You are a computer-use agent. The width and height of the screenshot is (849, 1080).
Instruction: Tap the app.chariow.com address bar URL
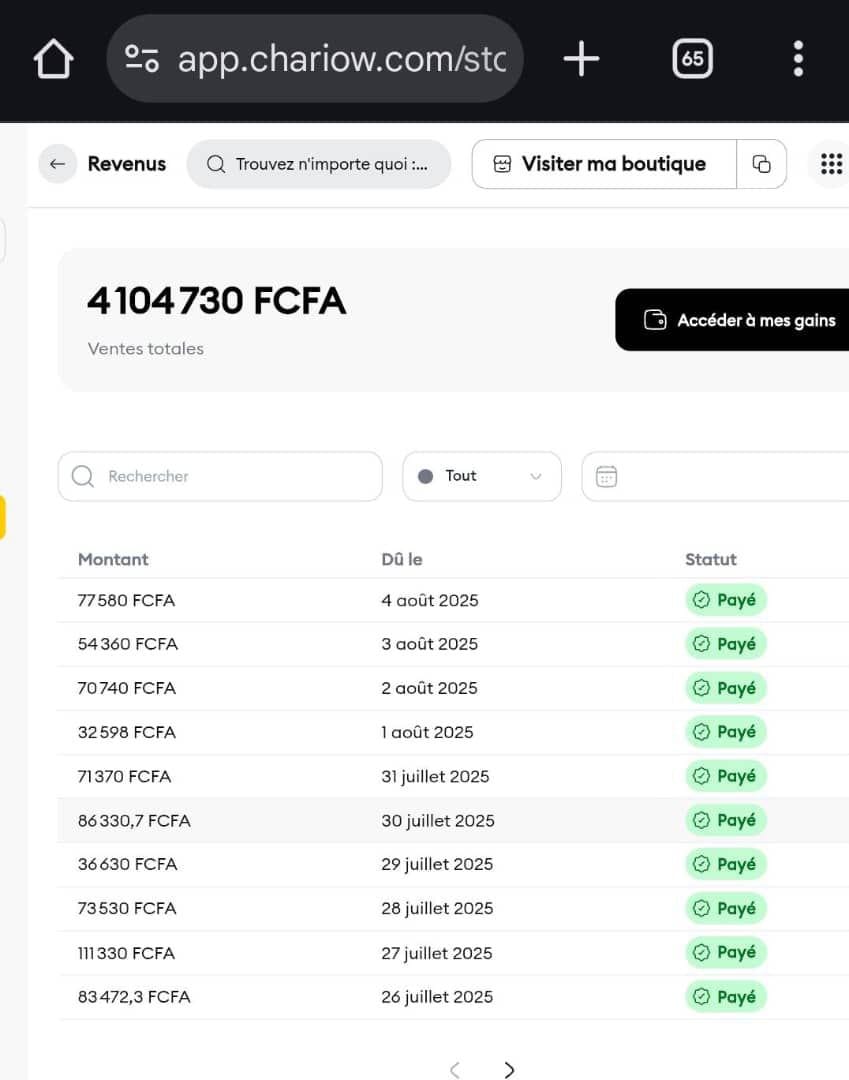coord(342,59)
